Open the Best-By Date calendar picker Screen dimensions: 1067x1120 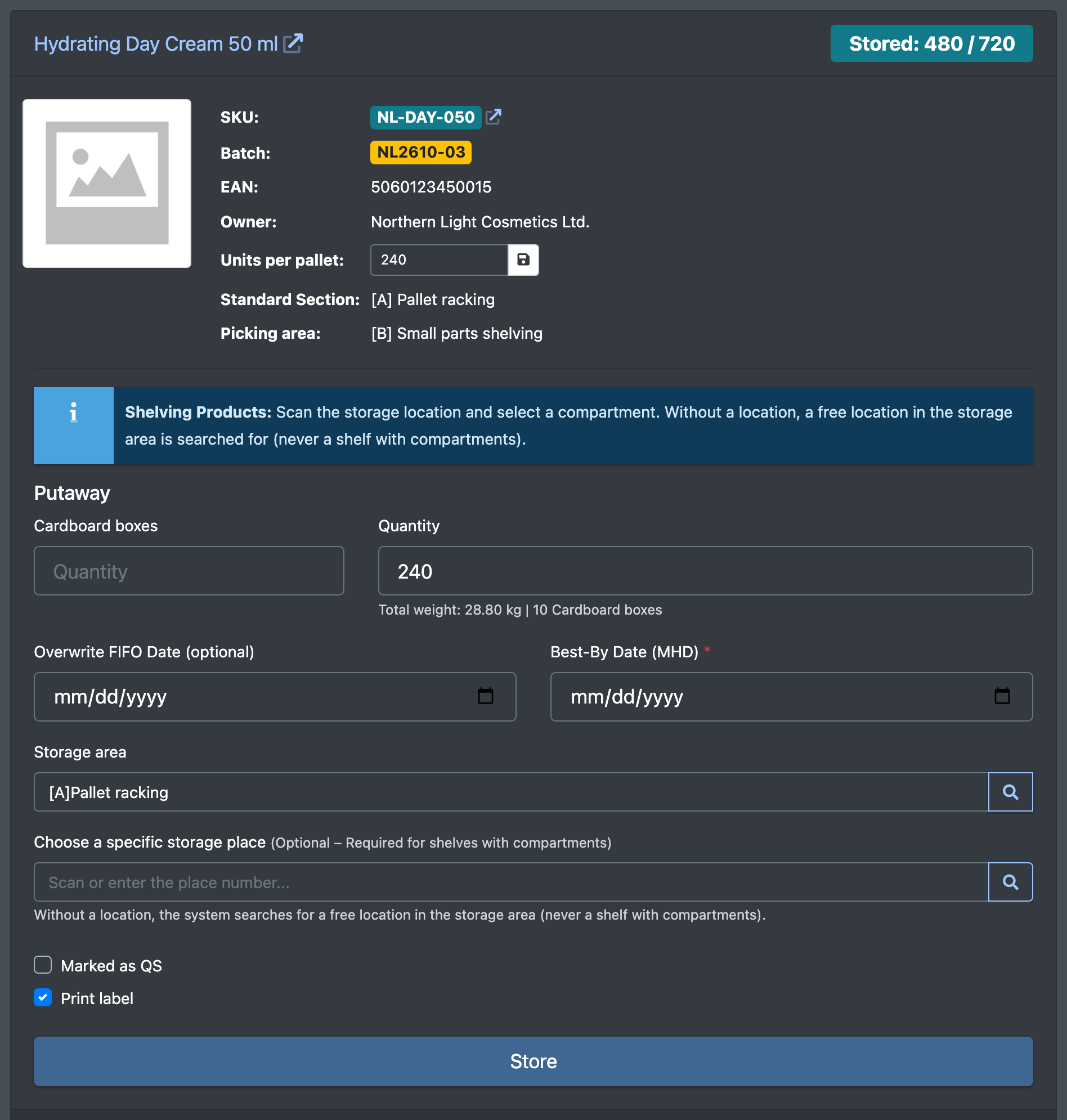[x=1002, y=696]
